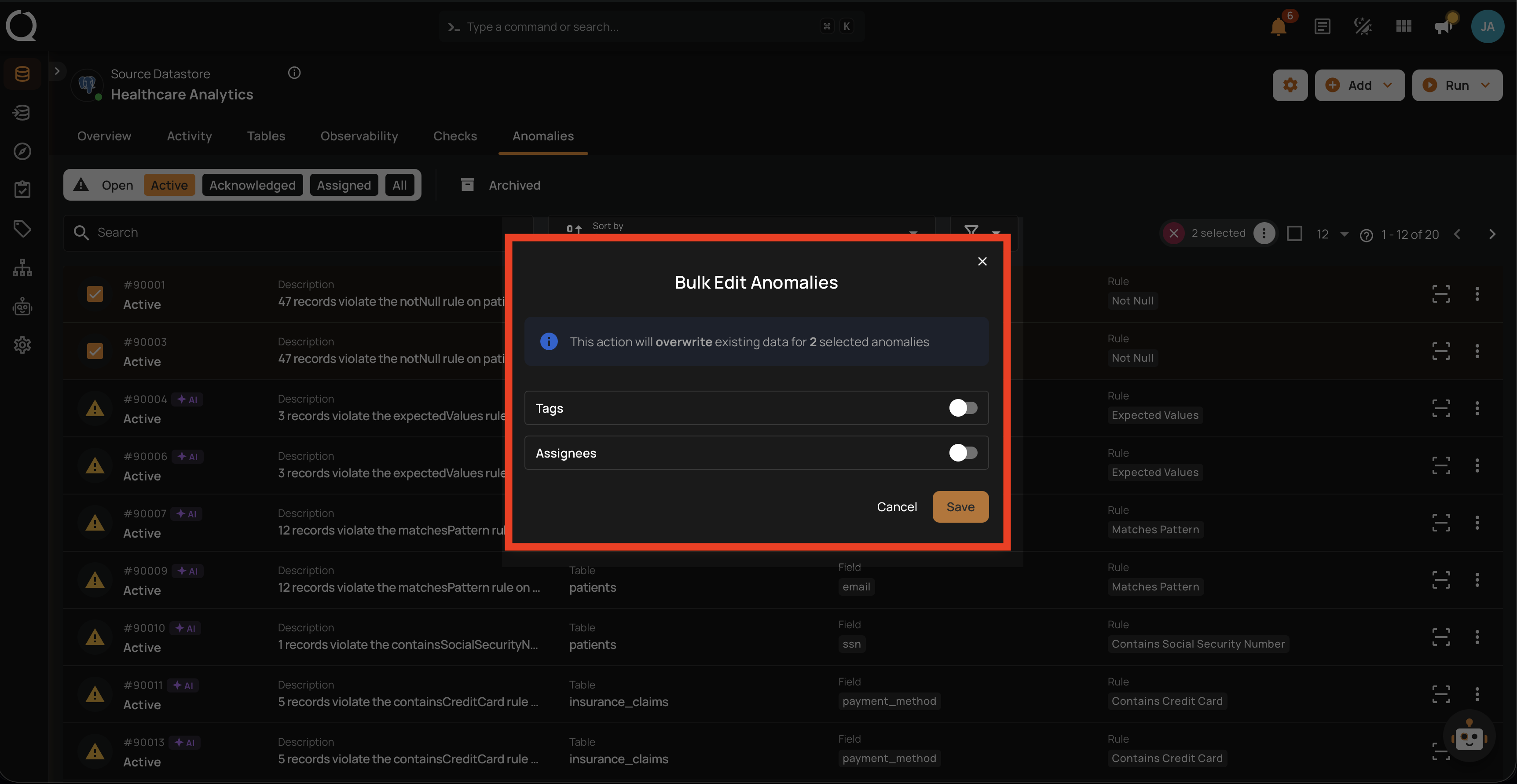Open the Run dropdown
Screen dimensions: 1517x784
coord(1457,85)
